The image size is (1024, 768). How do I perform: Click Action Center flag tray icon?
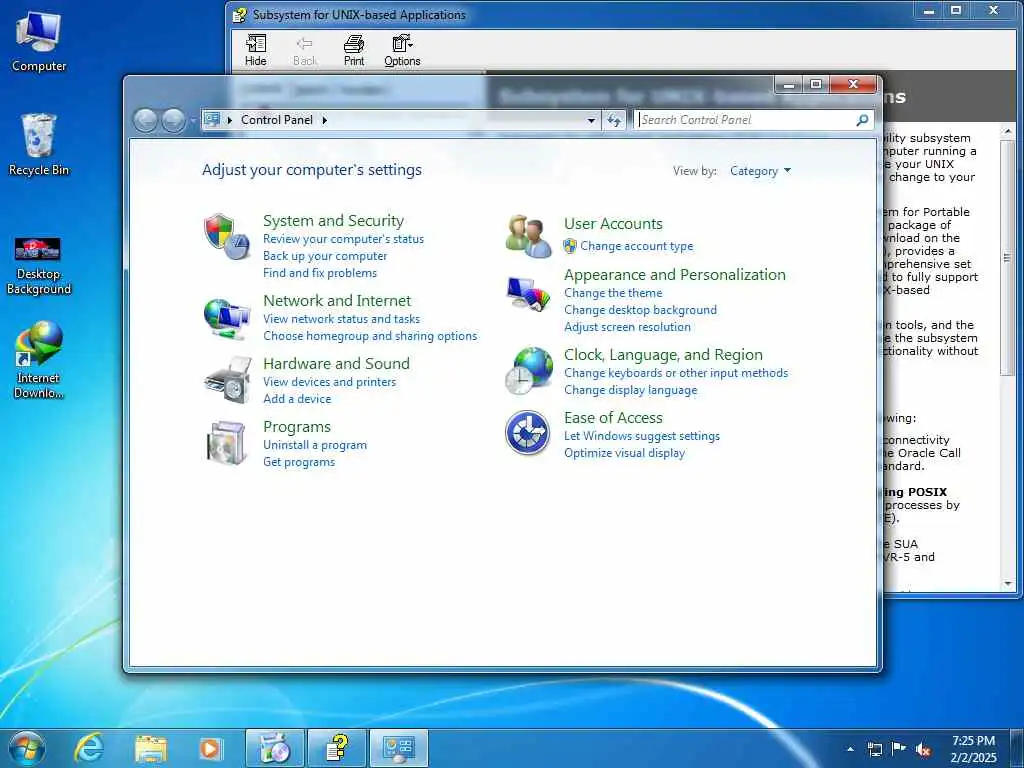[x=899, y=749]
